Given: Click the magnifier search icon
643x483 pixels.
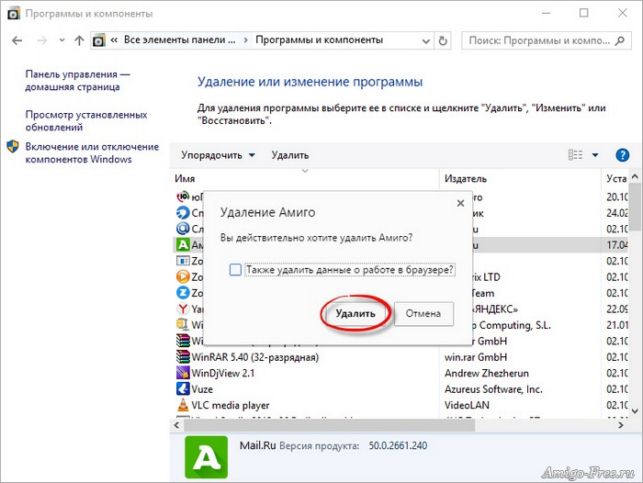Looking at the screenshot, I should pyautogui.click(x=620, y=41).
